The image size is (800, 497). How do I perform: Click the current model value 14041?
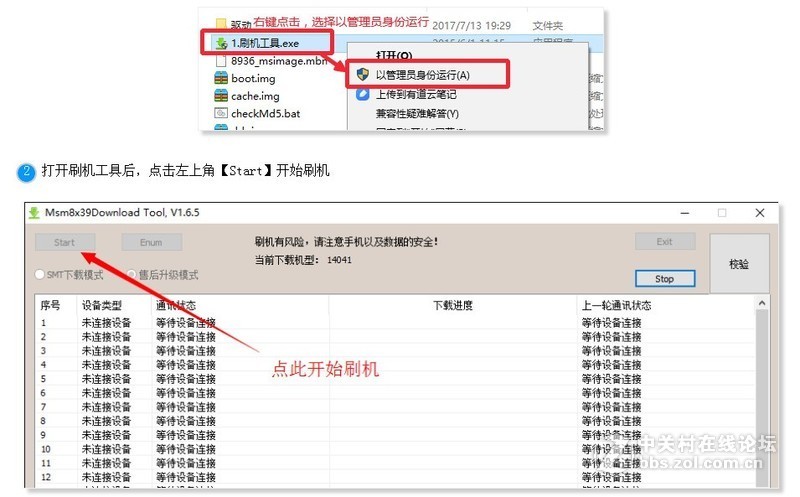[339, 260]
